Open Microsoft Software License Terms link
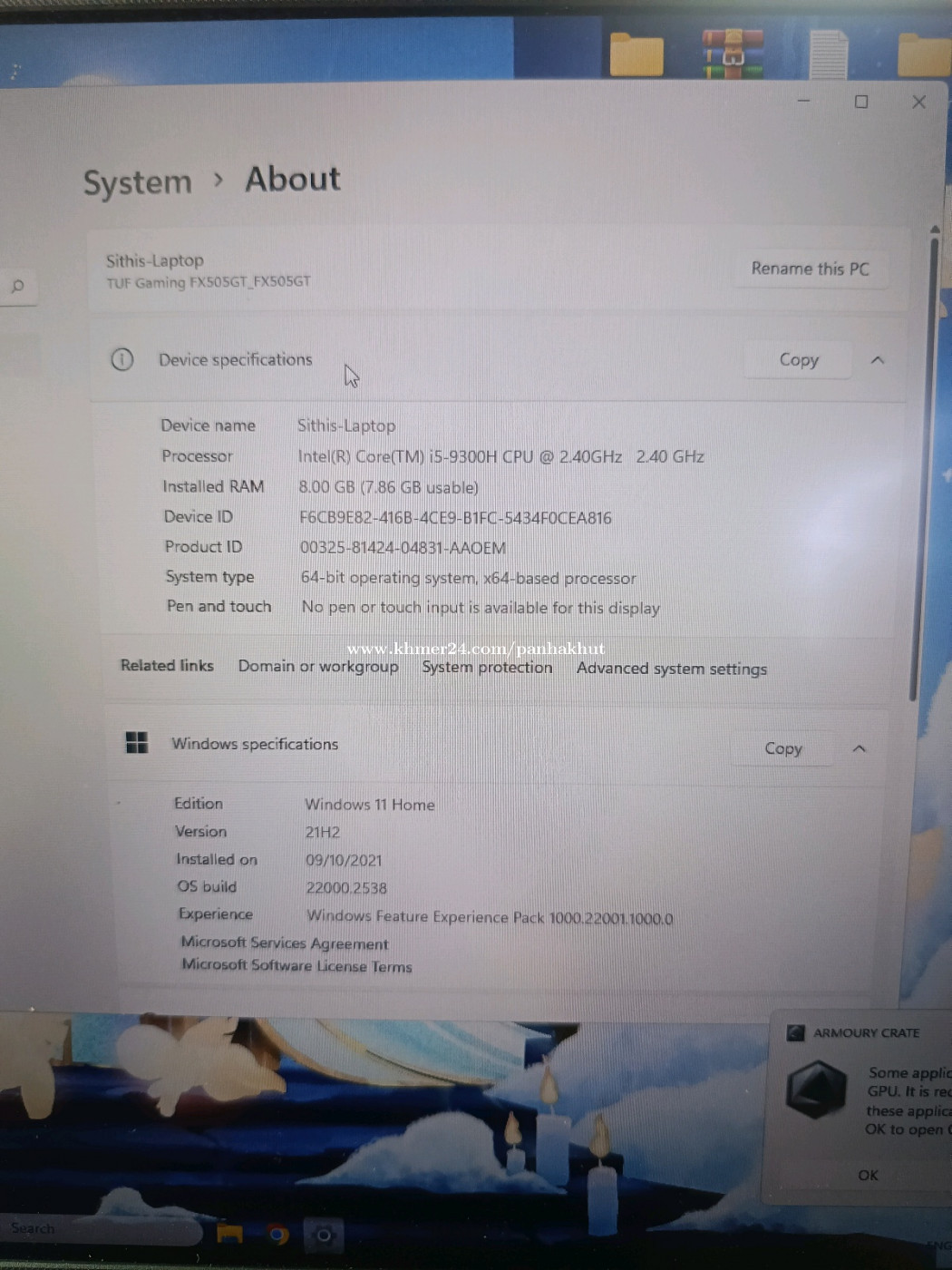 point(296,965)
